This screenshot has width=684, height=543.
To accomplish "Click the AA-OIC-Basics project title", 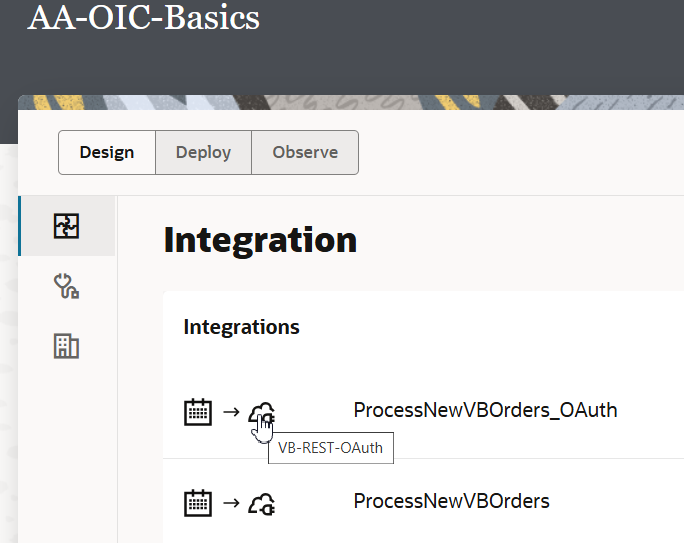I will 144,17.
